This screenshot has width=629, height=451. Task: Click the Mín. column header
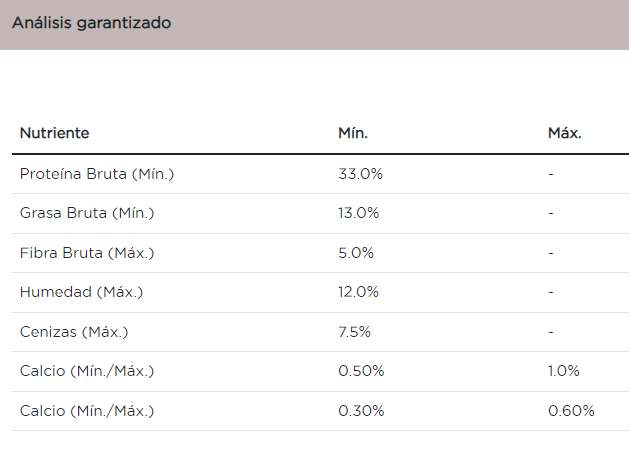353,133
